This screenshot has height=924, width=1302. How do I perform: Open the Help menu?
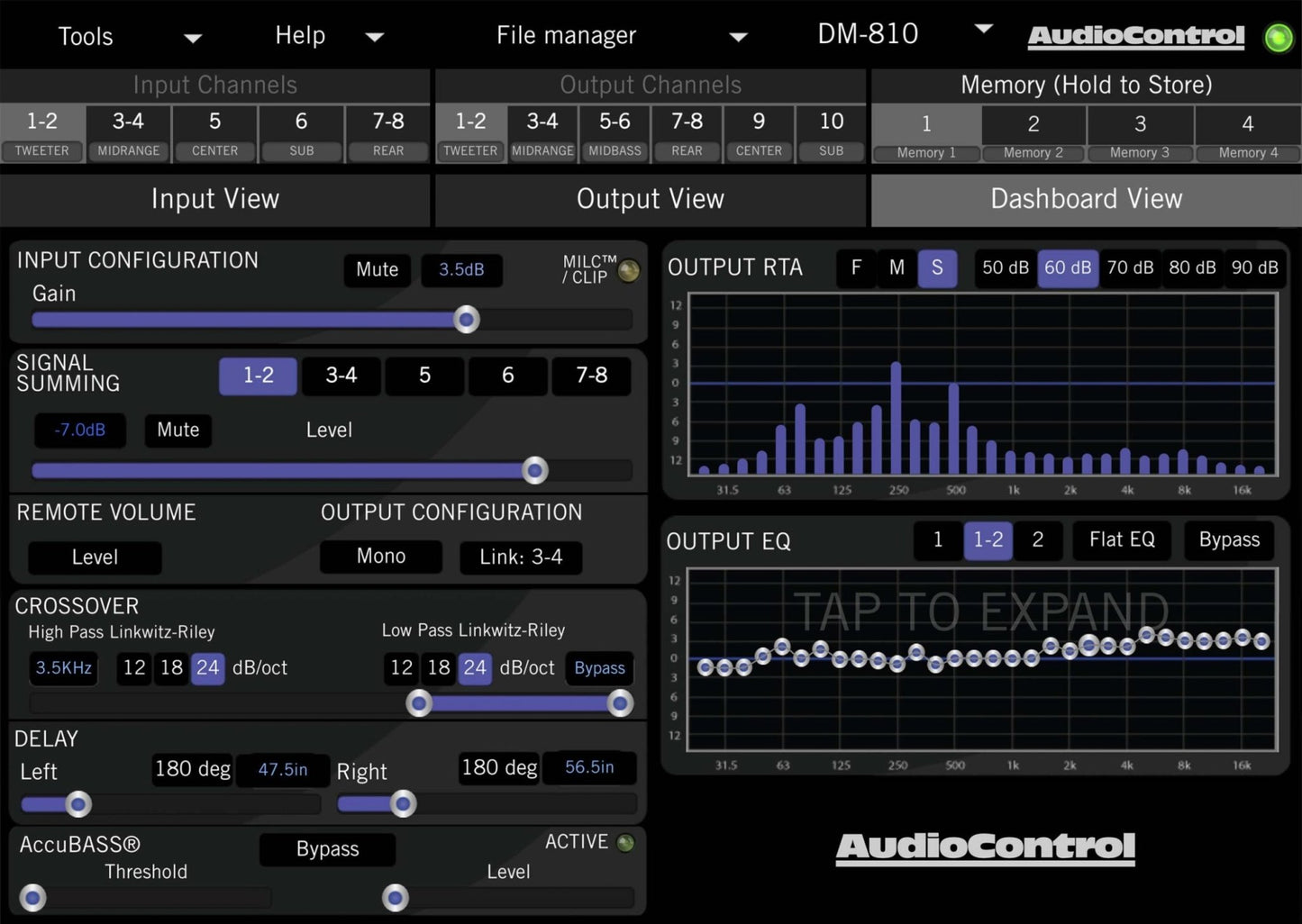300,36
